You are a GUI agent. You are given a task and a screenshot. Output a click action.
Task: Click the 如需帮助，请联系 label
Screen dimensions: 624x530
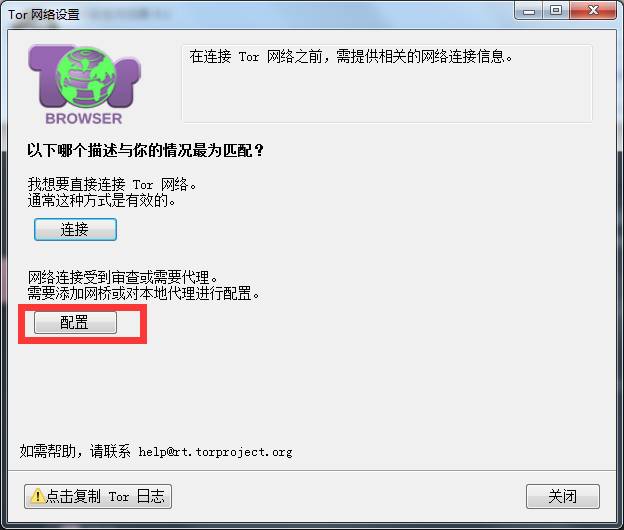click(x=75, y=452)
